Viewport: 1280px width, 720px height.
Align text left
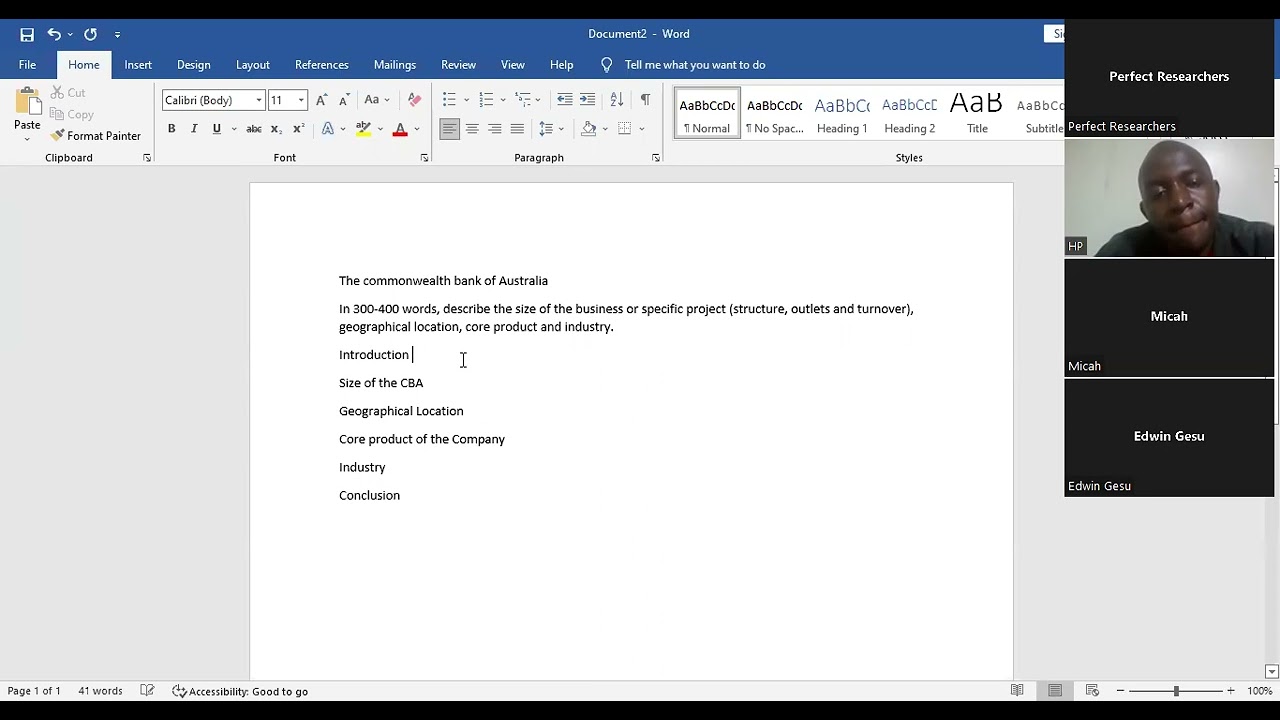pos(449,129)
